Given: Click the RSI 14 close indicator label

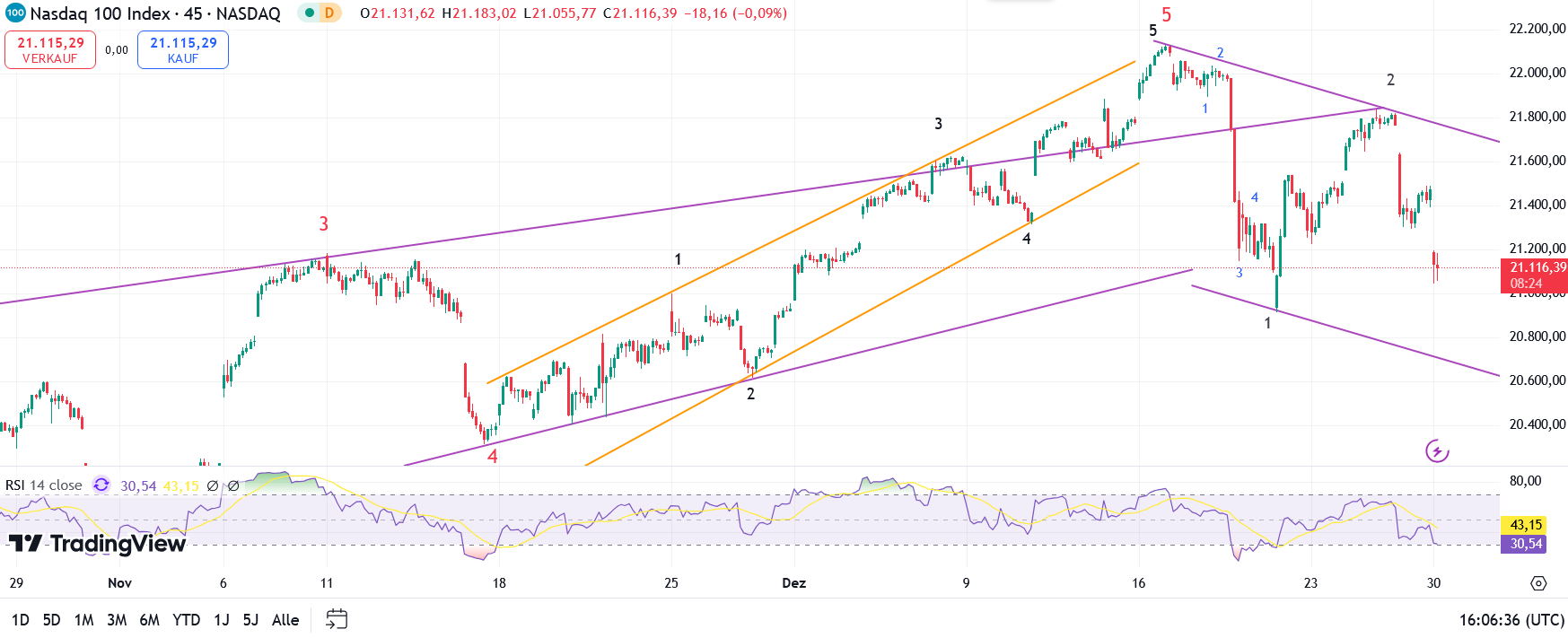Looking at the screenshot, I should pyautogui.click(x=44, y=485).
